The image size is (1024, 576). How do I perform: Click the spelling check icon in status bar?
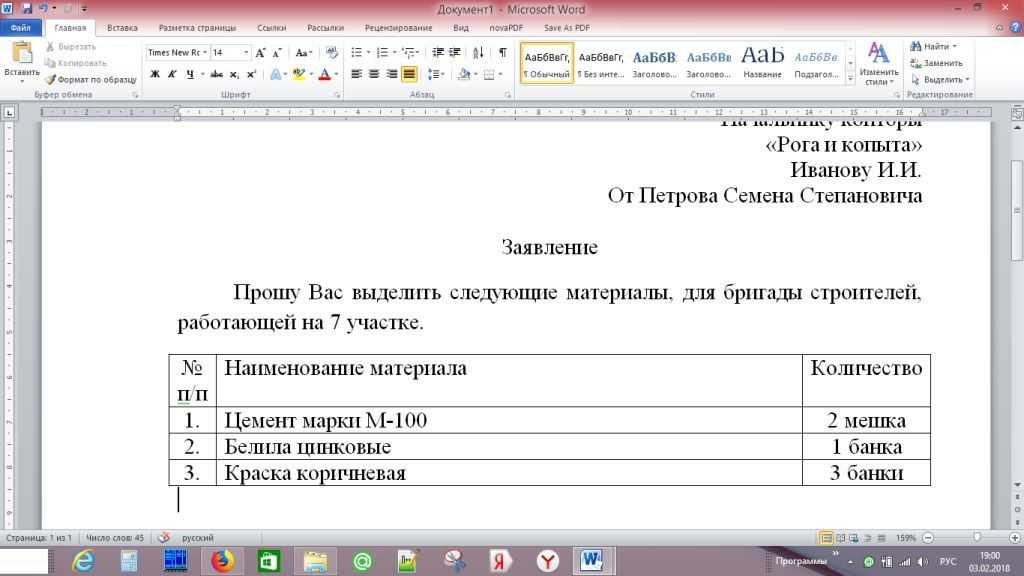click(x=163, y=537)
